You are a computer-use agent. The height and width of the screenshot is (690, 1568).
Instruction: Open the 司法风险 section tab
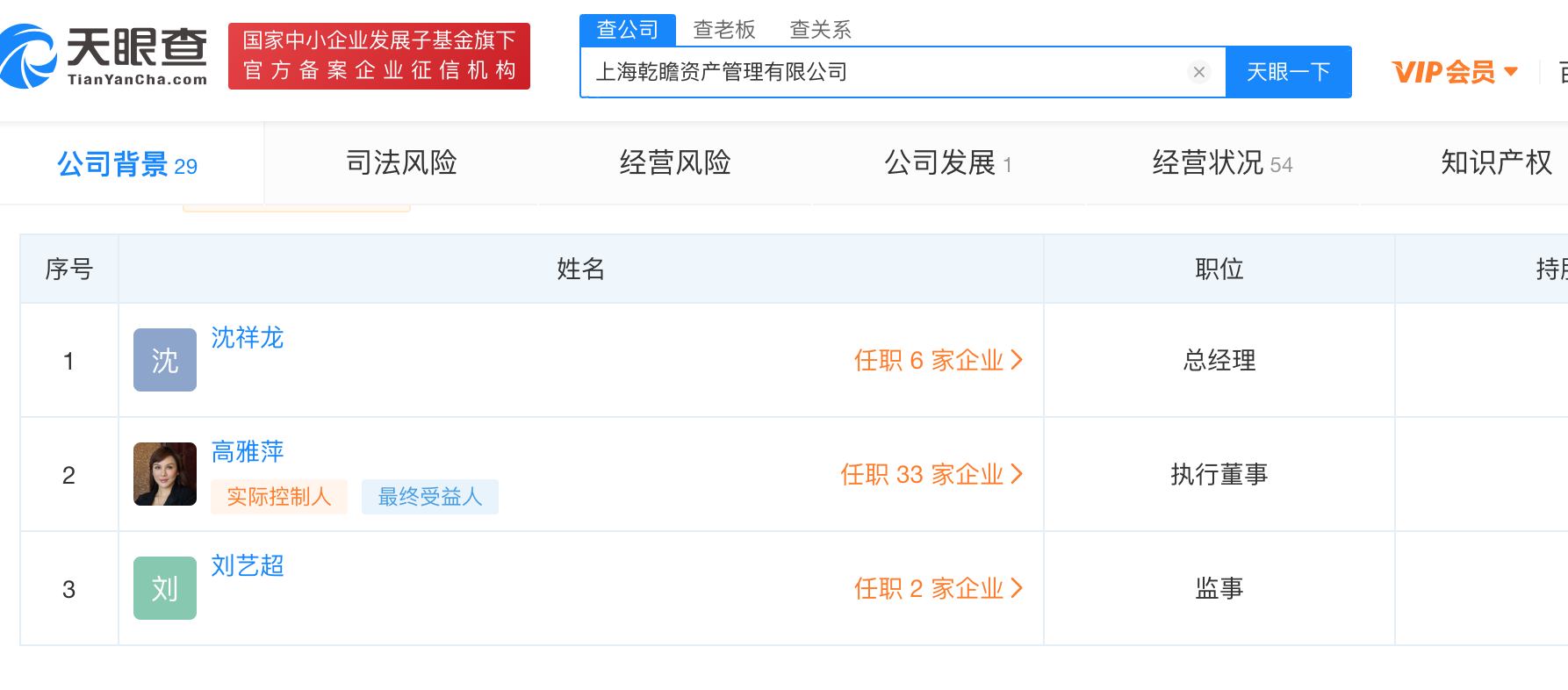point(401,163)
